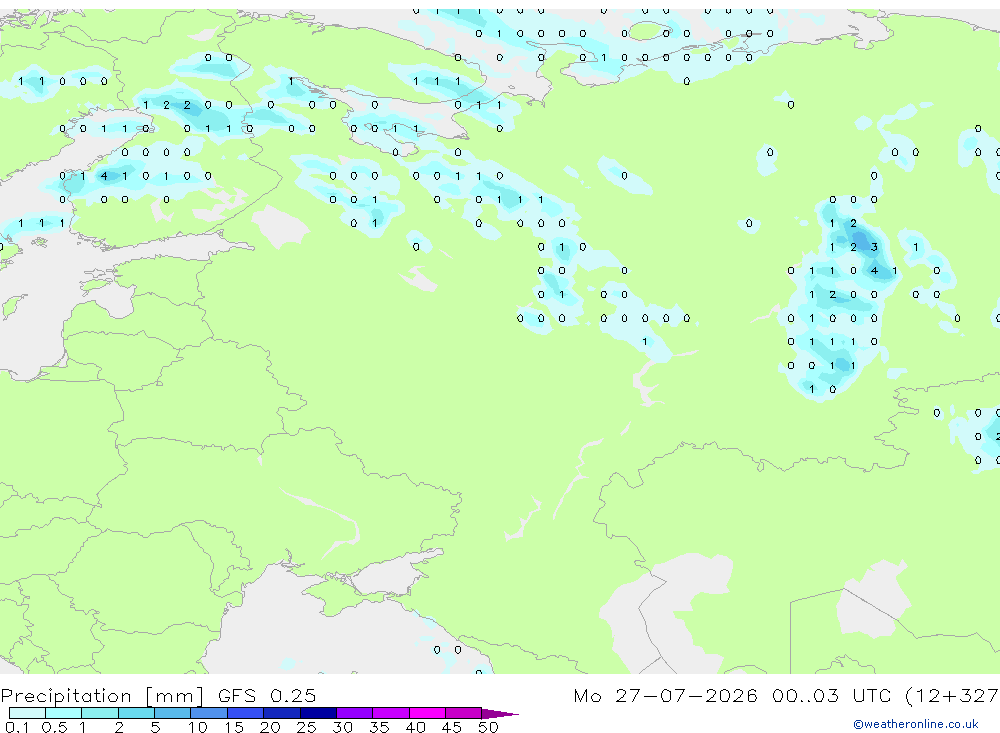1000x733 pixels.
Task: Click the date 'Mo 27-07-2026' label
Action: (665, 695)
